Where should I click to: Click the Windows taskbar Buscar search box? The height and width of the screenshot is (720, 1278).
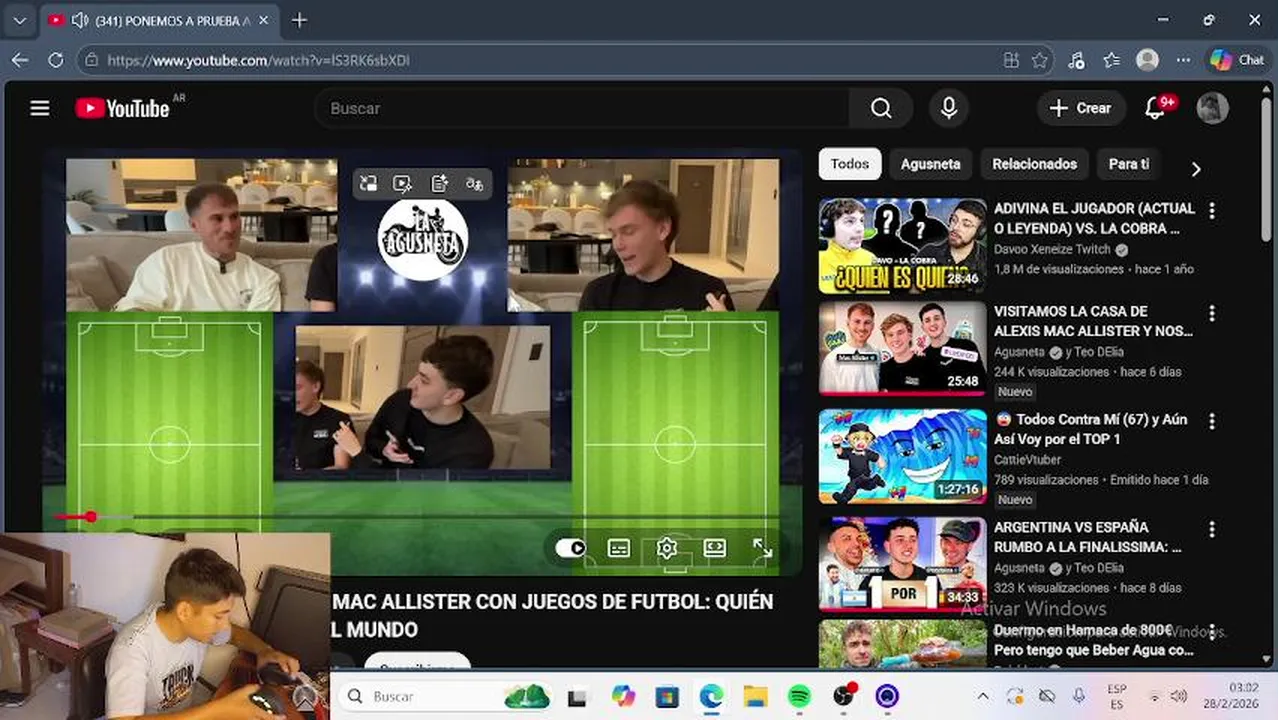click(x=445, y=696)
